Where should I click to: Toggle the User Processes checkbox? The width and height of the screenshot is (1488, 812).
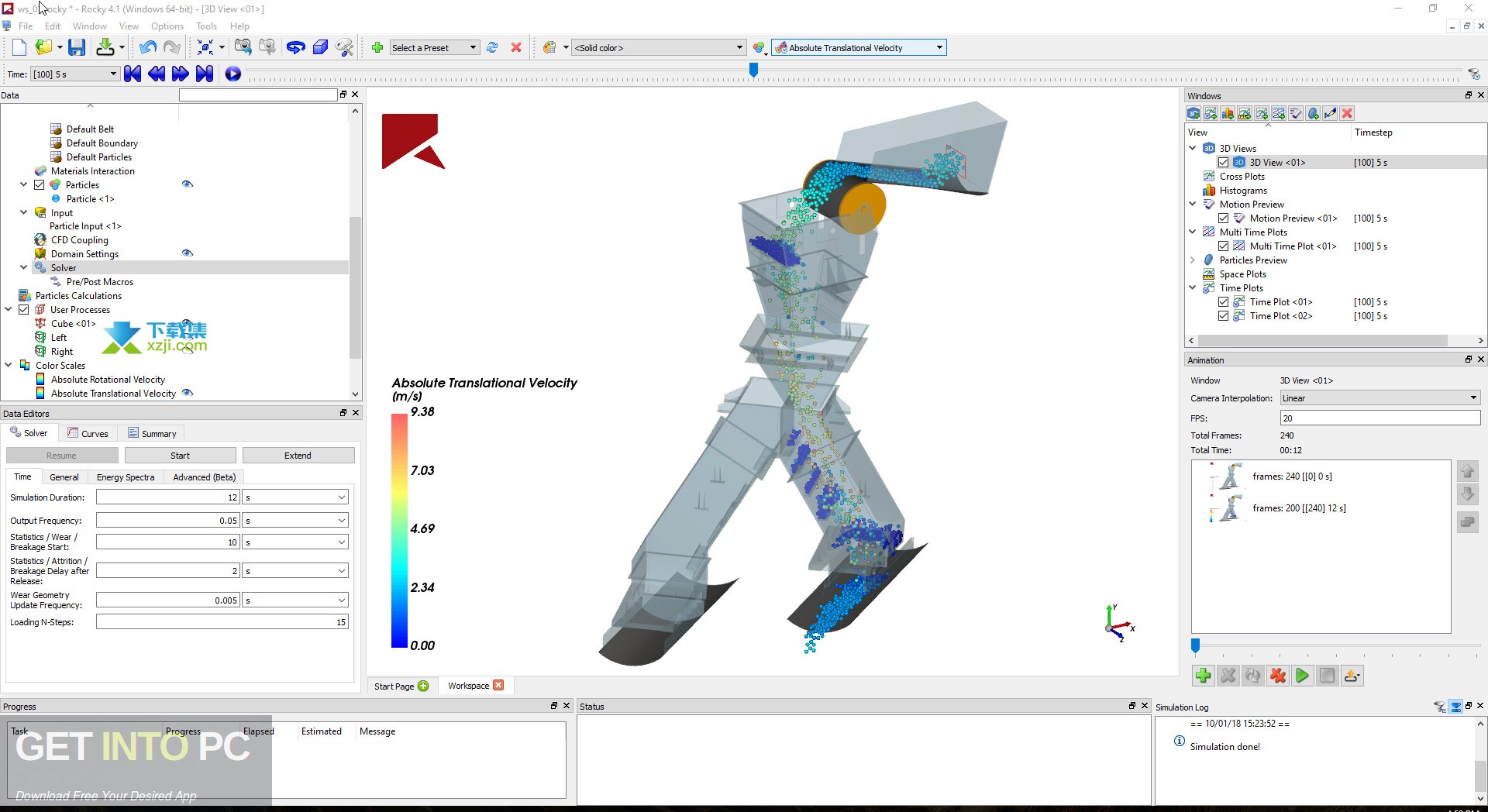click(x=24, y=310)
